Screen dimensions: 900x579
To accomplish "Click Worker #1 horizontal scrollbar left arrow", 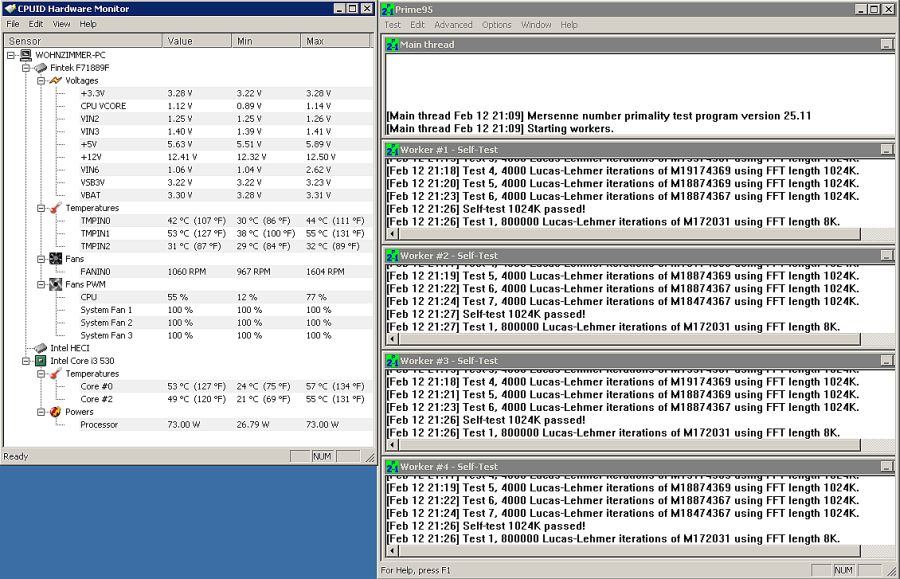I will [393, 234].
